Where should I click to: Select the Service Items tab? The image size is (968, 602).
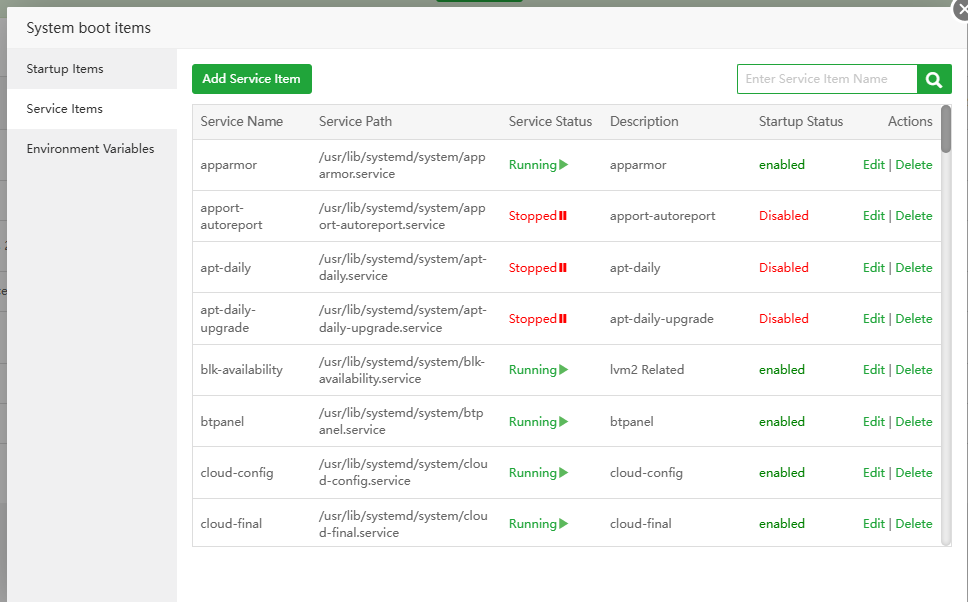pos(65,109)
